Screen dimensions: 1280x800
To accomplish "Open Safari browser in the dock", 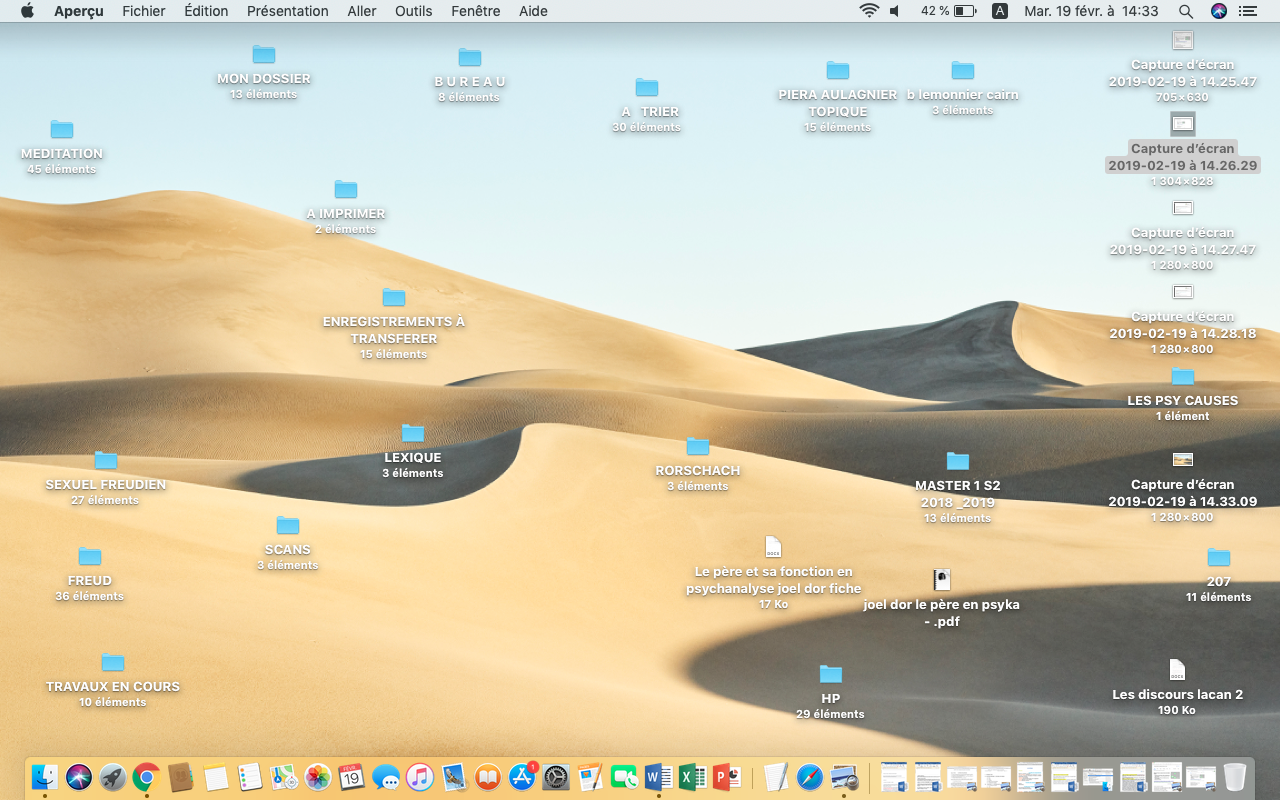I will (810, 777).
